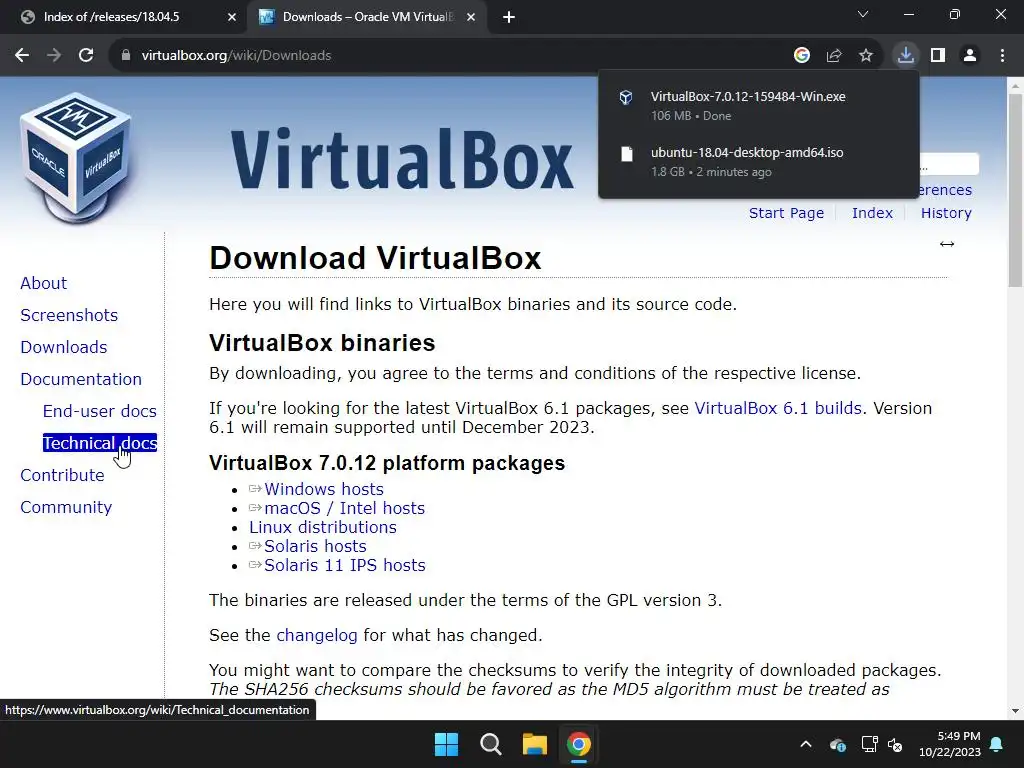Open End-user docs in sidebar

(100, 411)
